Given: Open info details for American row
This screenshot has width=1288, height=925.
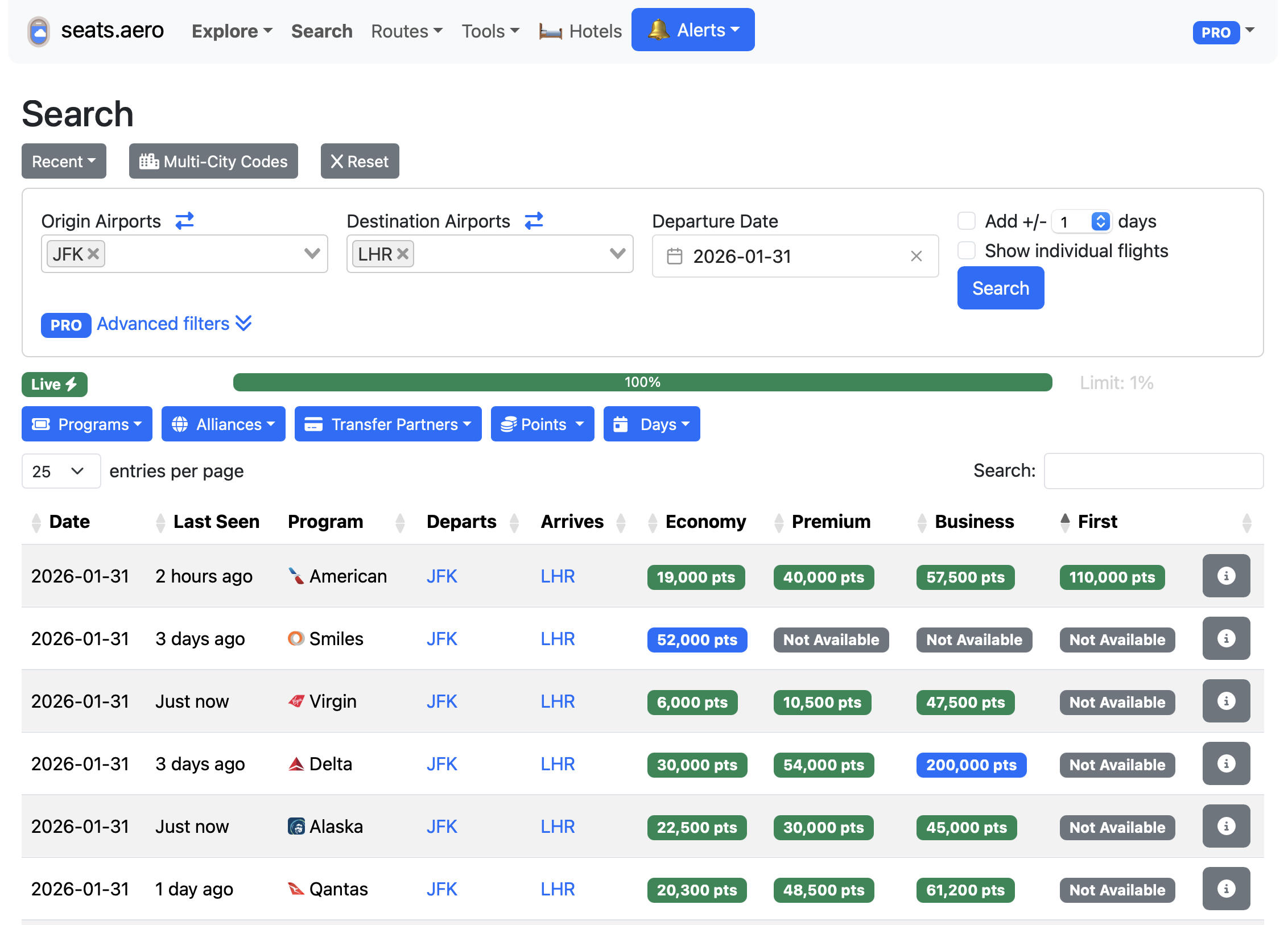Looking at the screenshot, I should pos(1226,576).
